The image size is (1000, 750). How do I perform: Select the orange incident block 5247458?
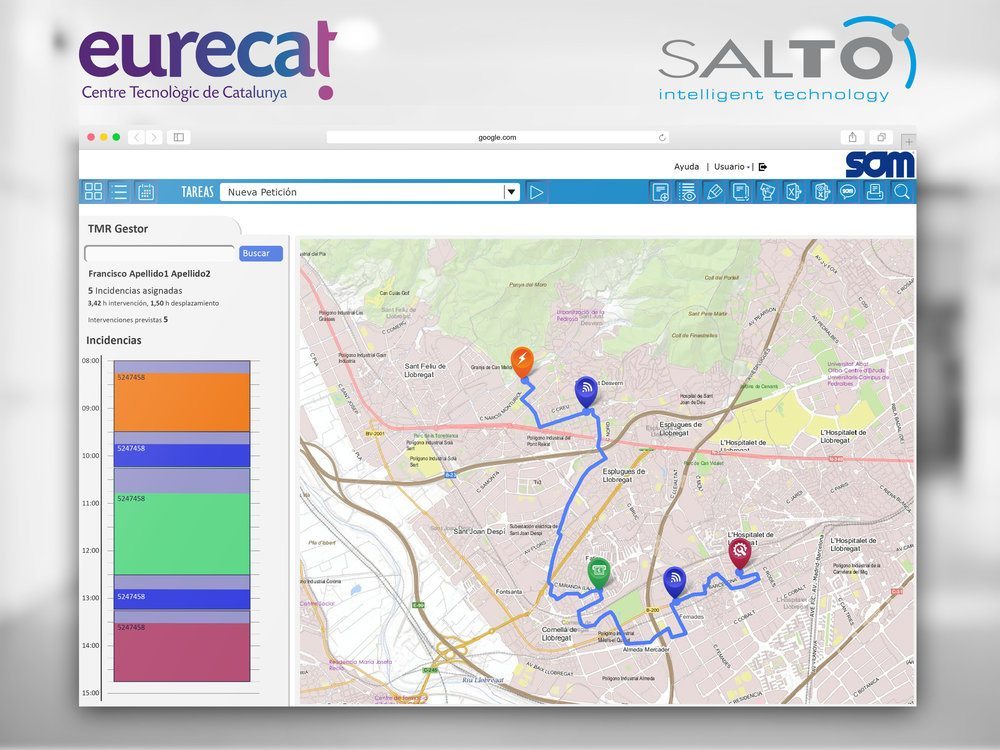[x=181, y=401]
